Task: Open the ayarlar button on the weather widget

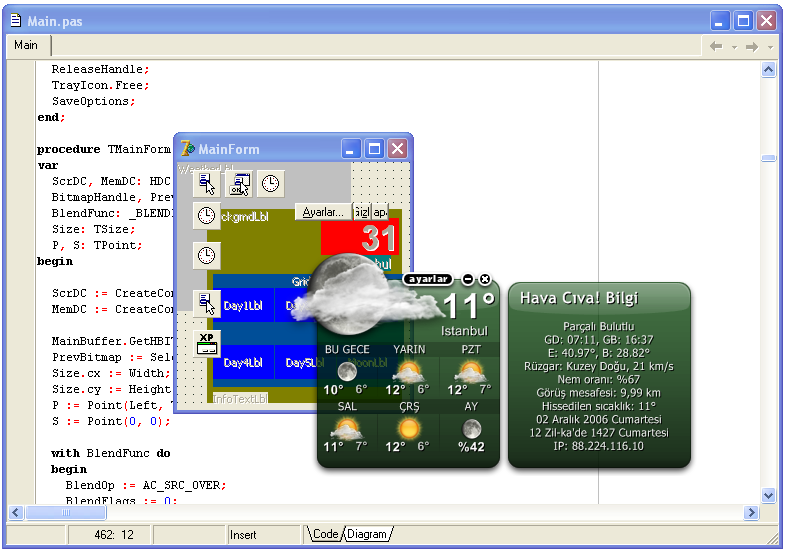Action: pyautogui.click(x=428, y=279)
